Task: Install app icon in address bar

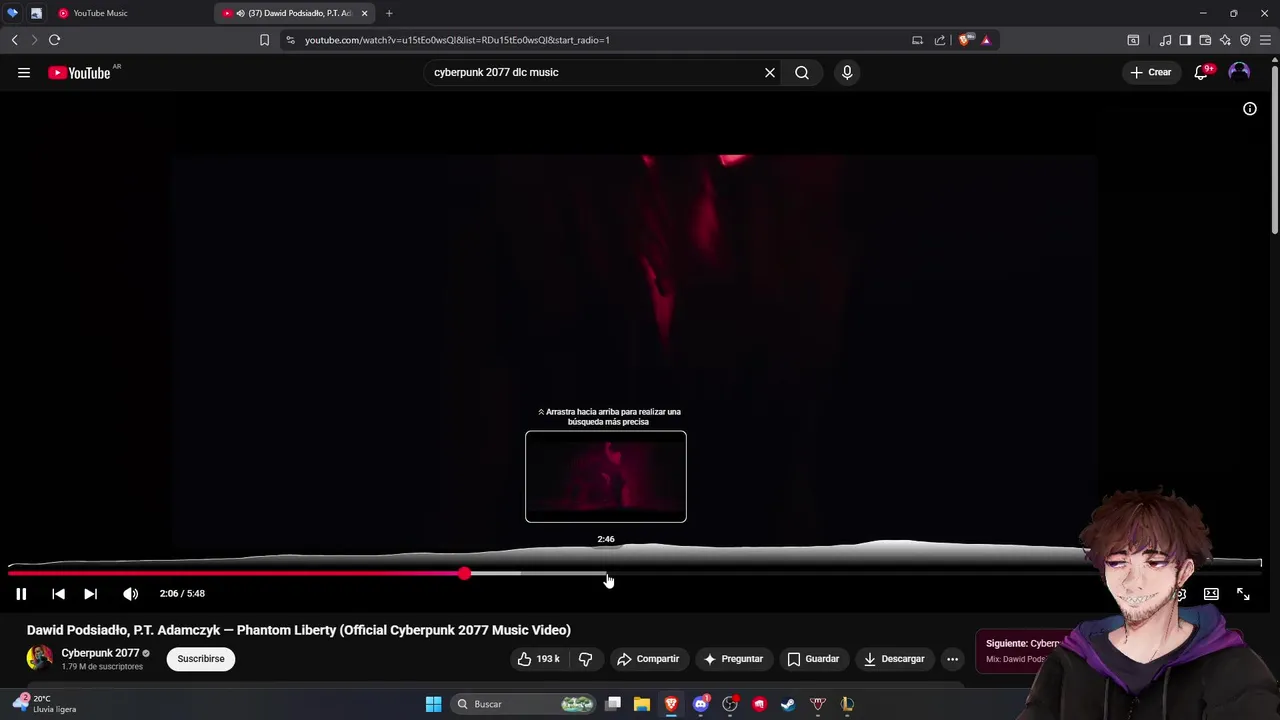Action: click(917, 40)
